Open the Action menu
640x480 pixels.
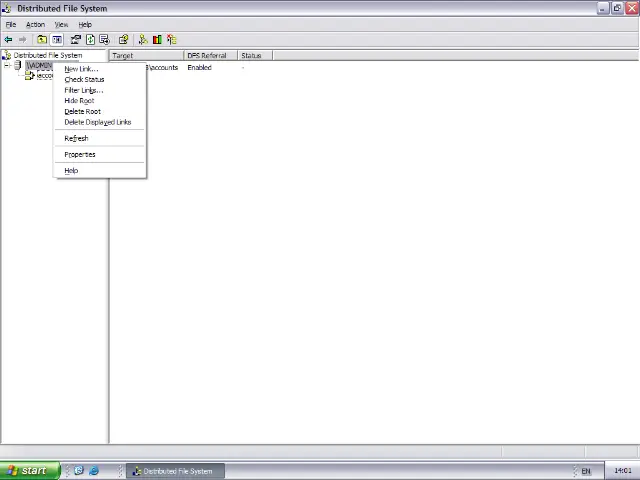36,24
